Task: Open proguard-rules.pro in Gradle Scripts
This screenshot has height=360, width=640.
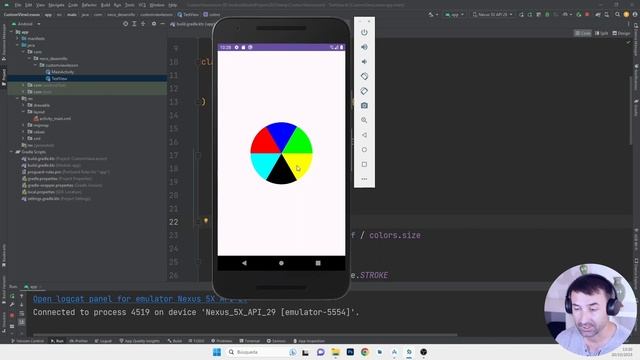Action: pos(65,172)
